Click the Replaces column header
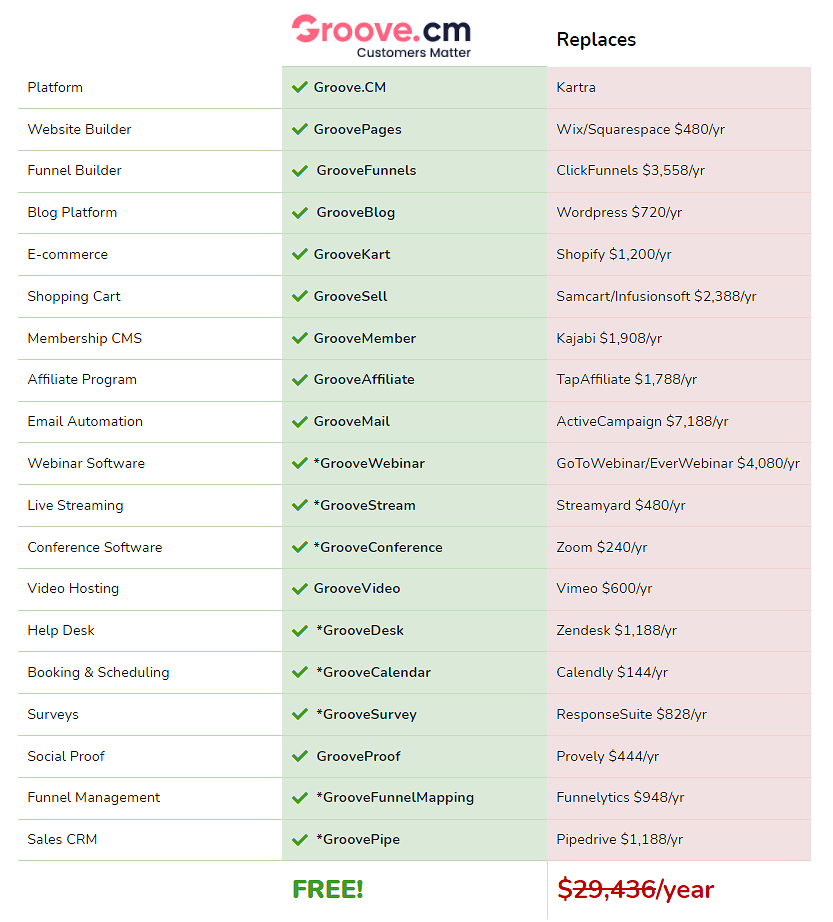The width and height of the screenshot is (833, 922). click(596, 40)
